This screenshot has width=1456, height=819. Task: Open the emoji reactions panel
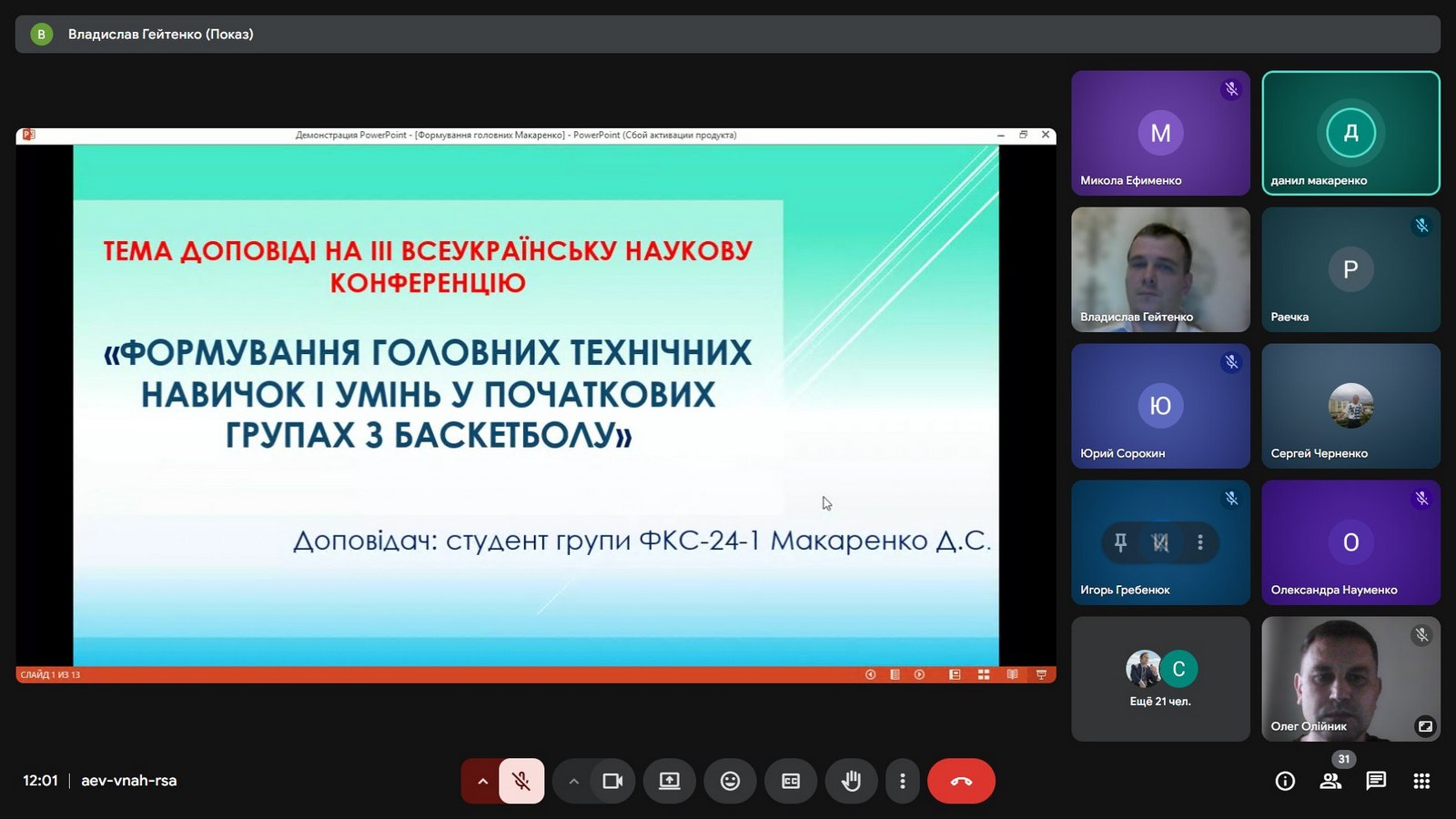[x=730, y=781]
